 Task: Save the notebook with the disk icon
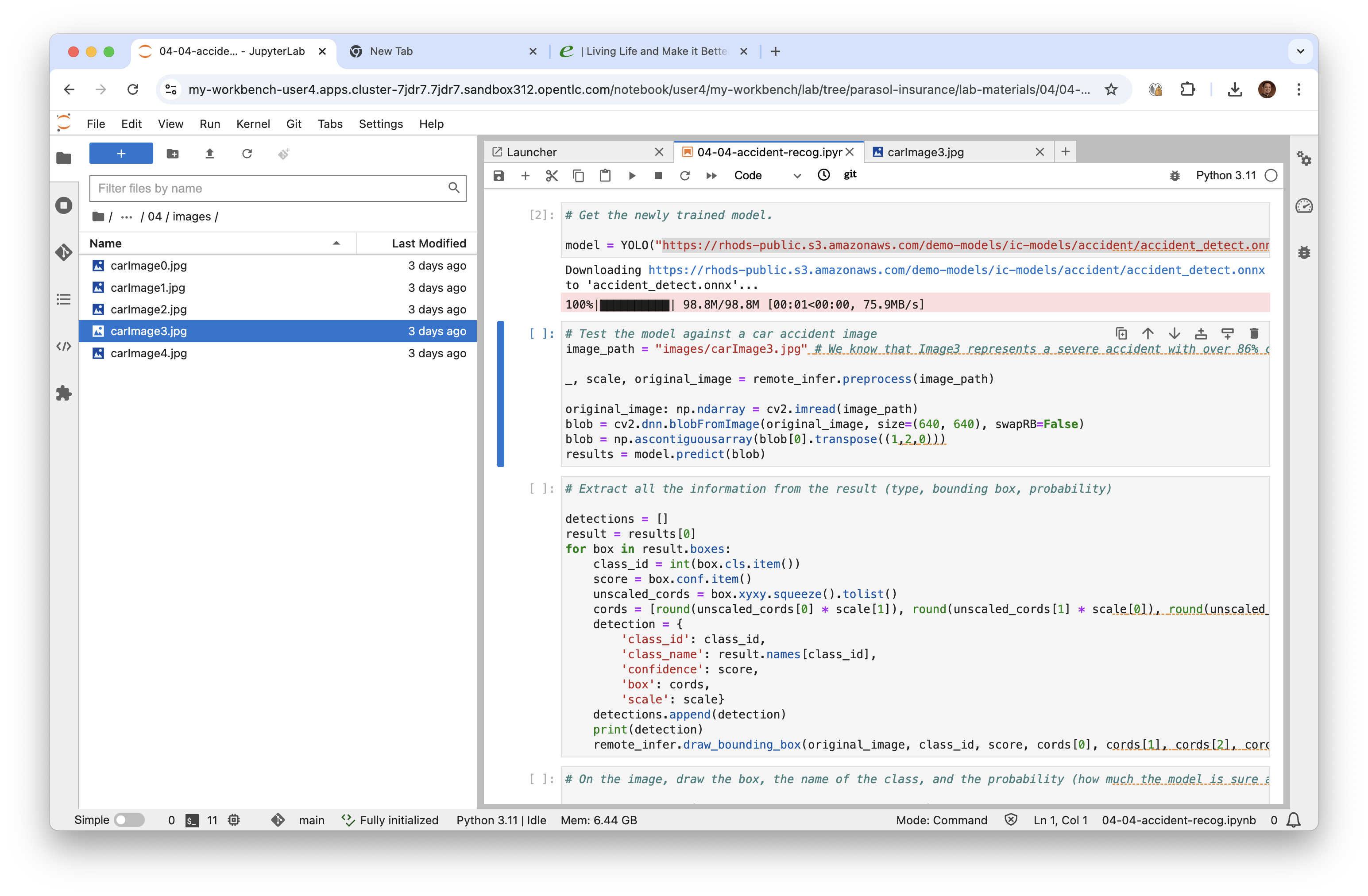499,175
